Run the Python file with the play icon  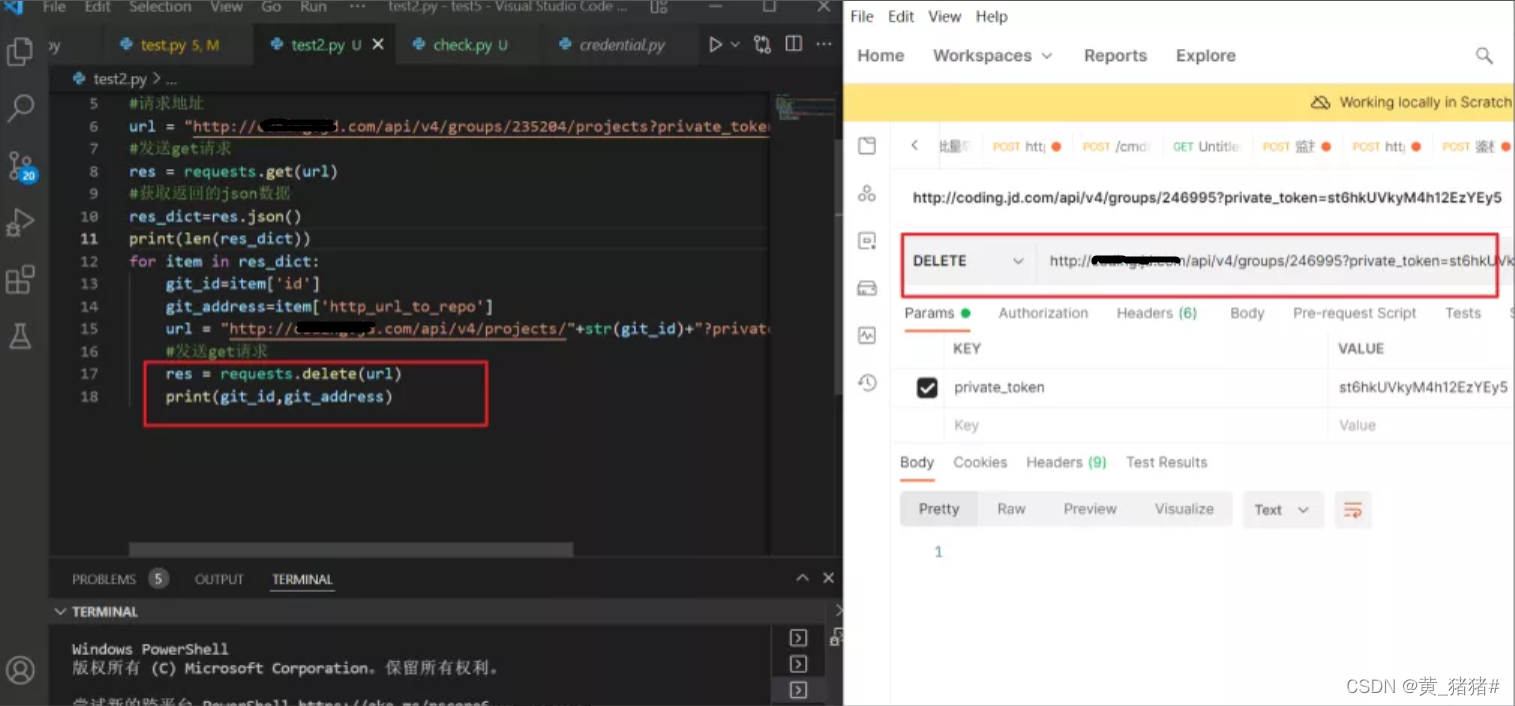click(x=715, y=45)
